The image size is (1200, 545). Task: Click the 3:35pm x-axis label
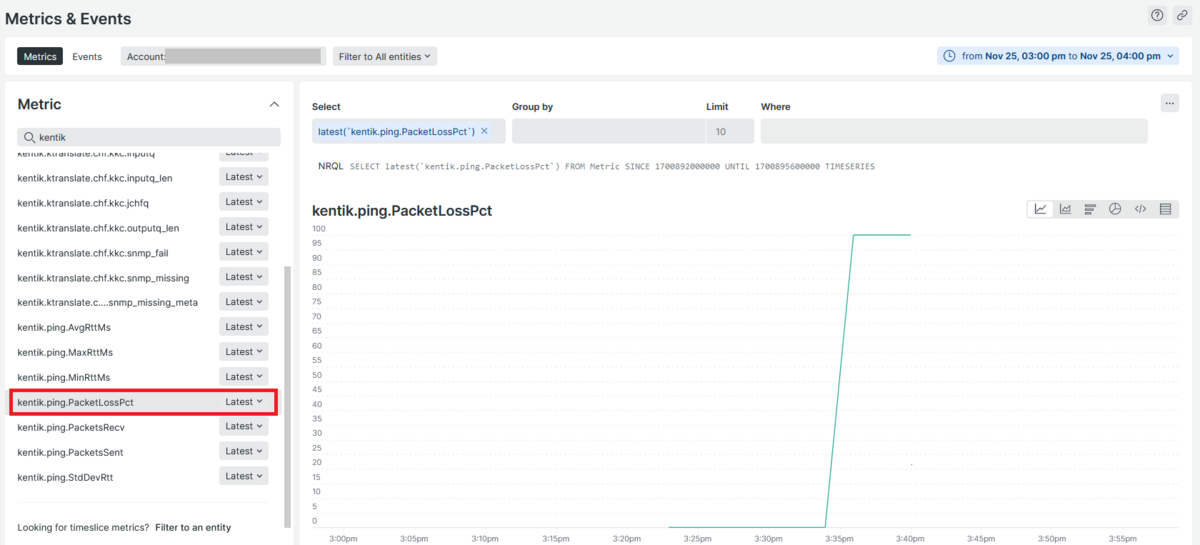(837, 538)
